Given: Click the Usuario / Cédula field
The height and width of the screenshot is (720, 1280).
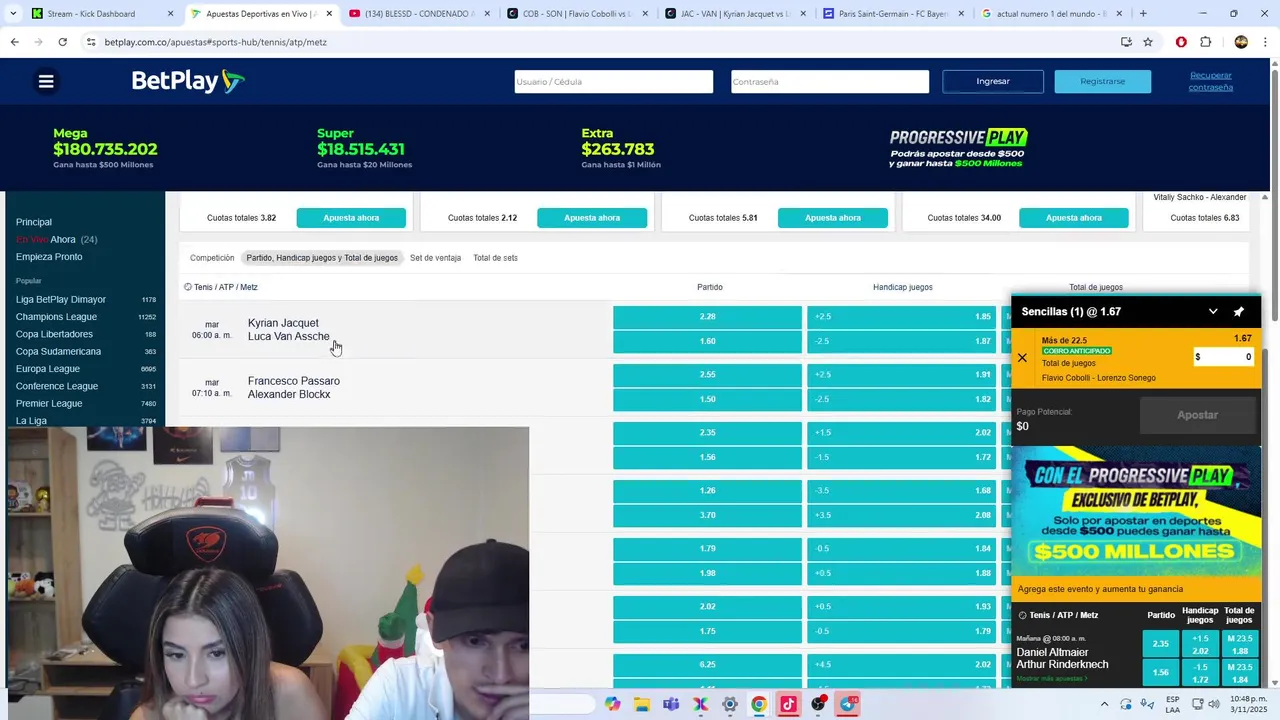Looking at the screenshot, I should tap(613, 82).
